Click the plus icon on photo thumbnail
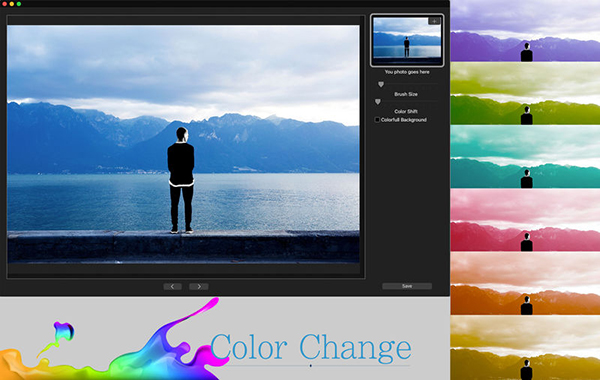 [434, 21]
